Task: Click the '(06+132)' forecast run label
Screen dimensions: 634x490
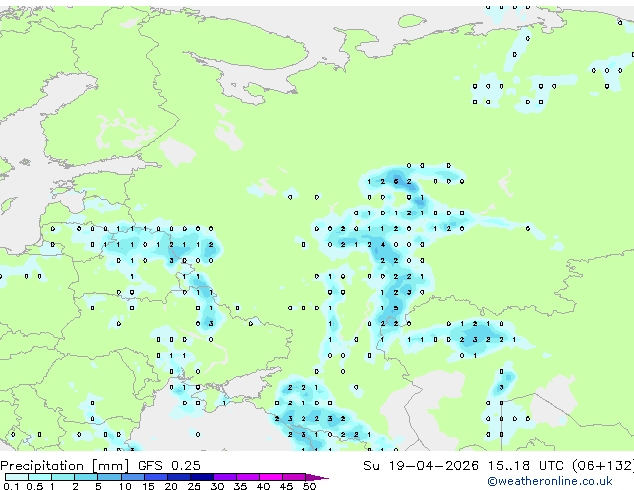Action: [x=602, y=466]
